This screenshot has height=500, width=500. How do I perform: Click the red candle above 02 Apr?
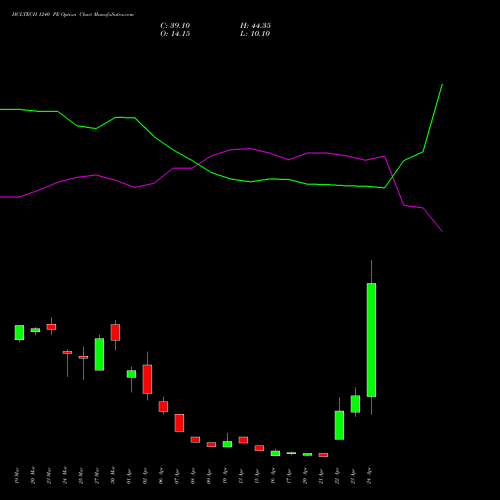pos(147,379)
